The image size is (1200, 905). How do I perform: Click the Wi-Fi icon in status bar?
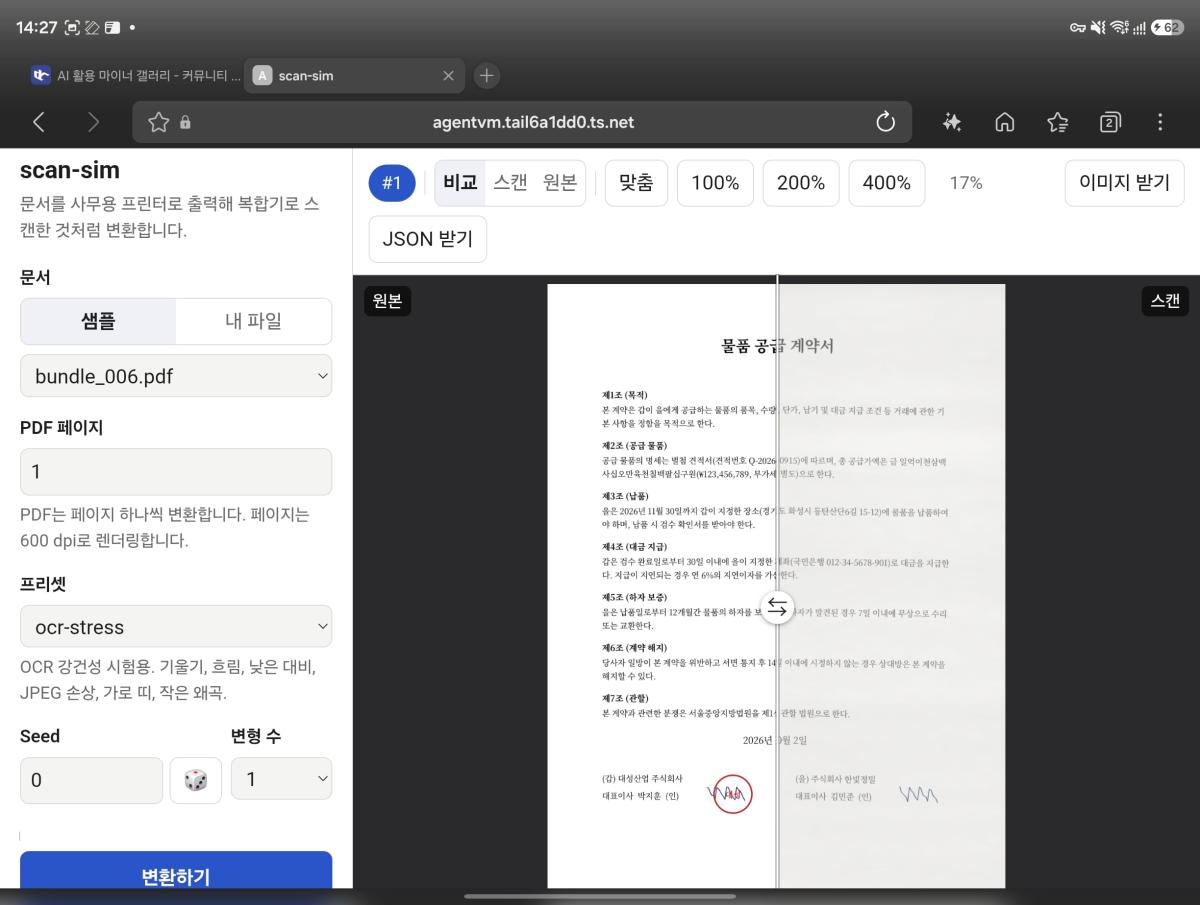1120,28
